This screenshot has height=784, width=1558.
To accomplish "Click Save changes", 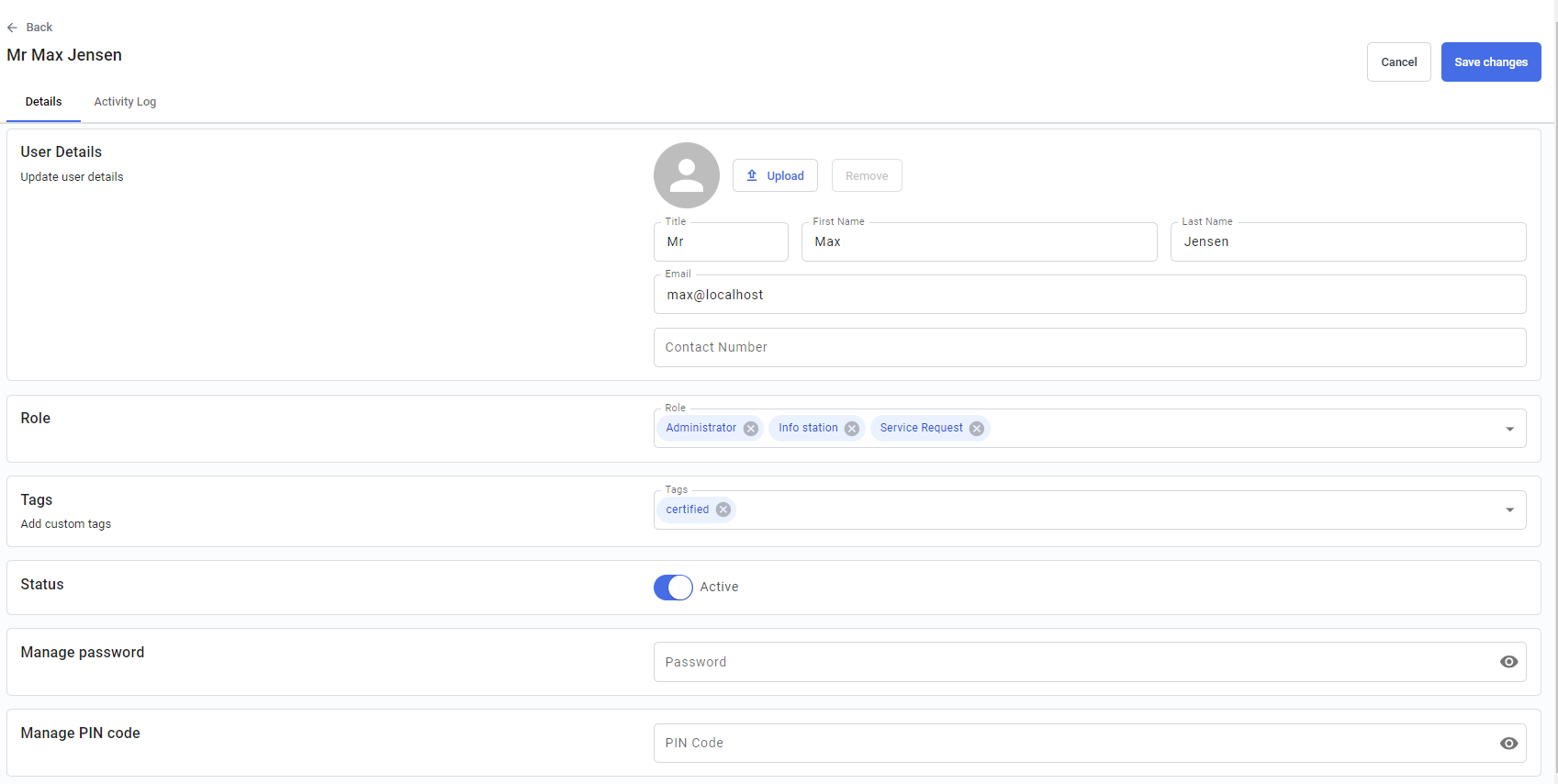I will tap(1491, 62).
